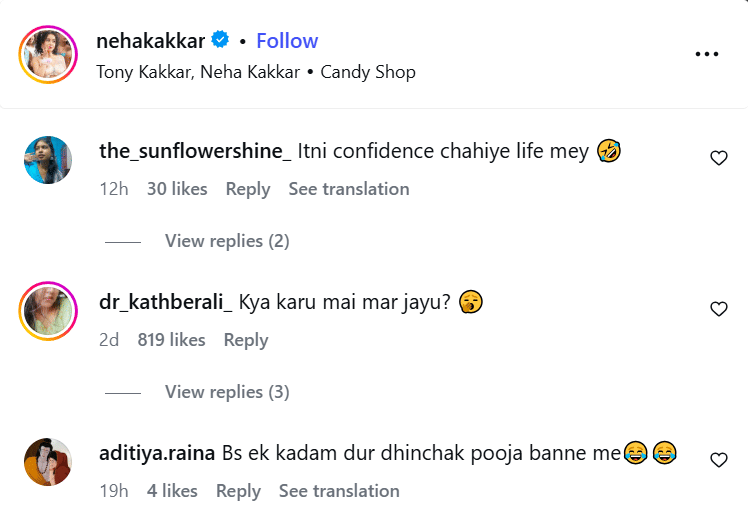Screen dimensions: 748x528
Task: Open the Candy Shop audio link
Action: 368,72
